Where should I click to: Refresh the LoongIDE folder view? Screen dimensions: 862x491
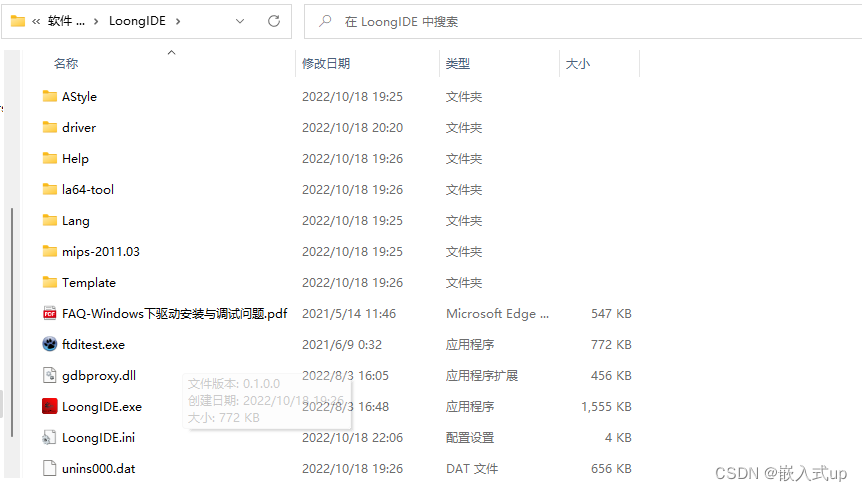pyautogui.click(x=274, y=21)
